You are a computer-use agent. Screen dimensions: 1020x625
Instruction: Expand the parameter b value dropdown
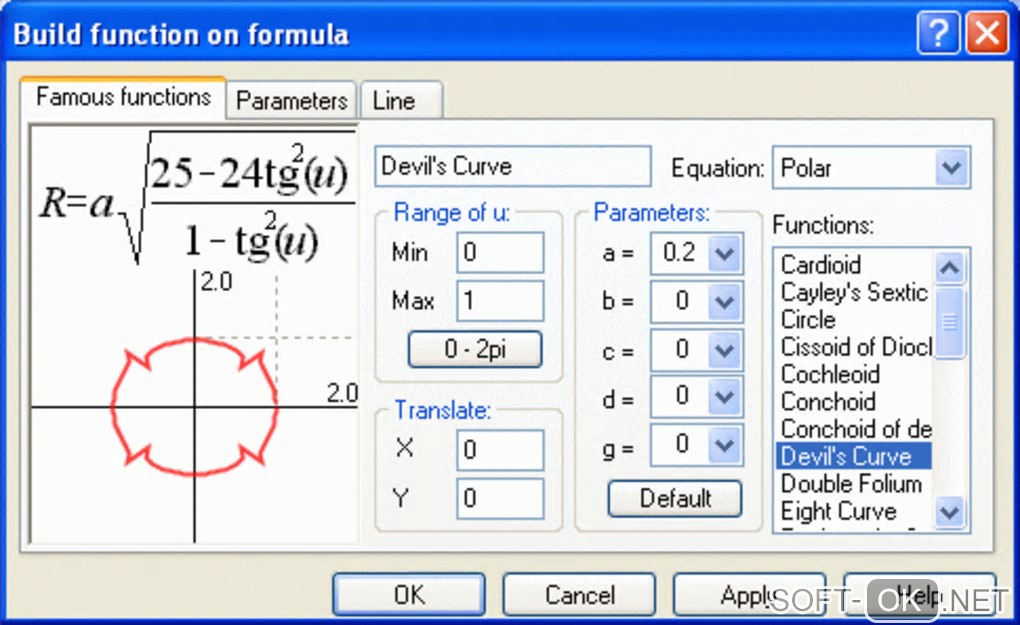point(724,302)
